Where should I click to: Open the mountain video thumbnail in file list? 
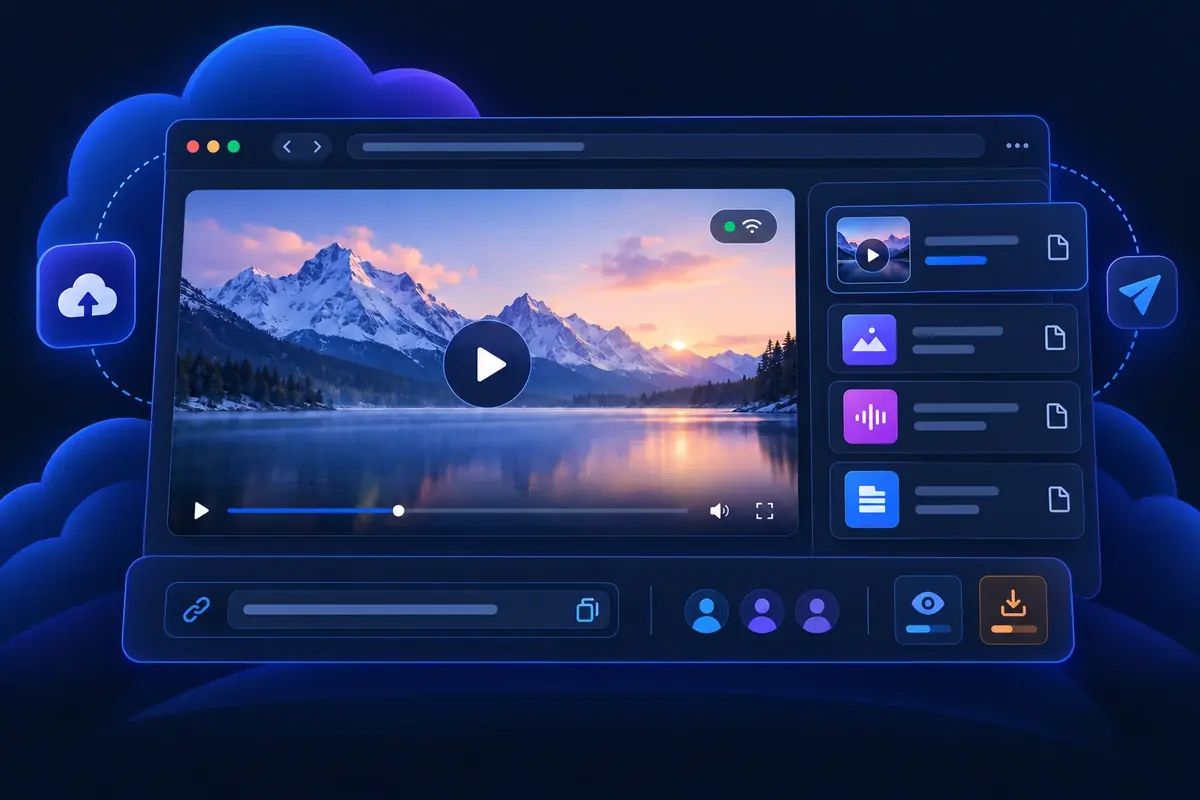(873, 249)
